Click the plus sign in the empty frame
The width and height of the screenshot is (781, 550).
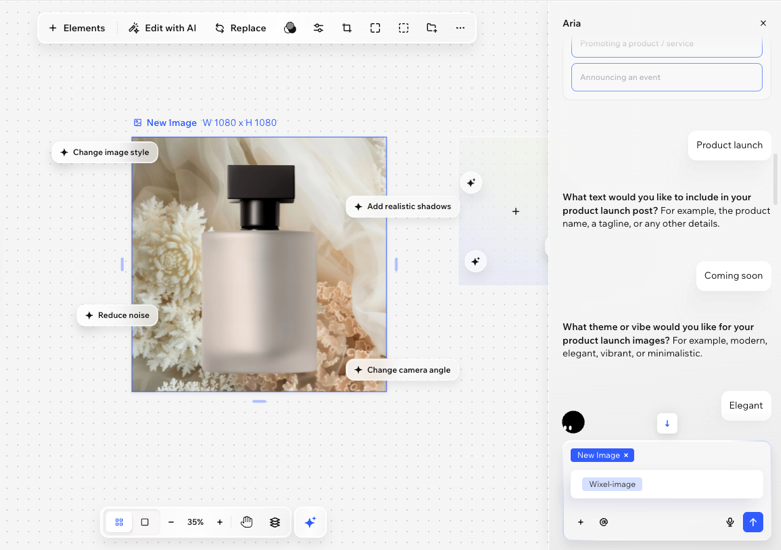point(516,211)
